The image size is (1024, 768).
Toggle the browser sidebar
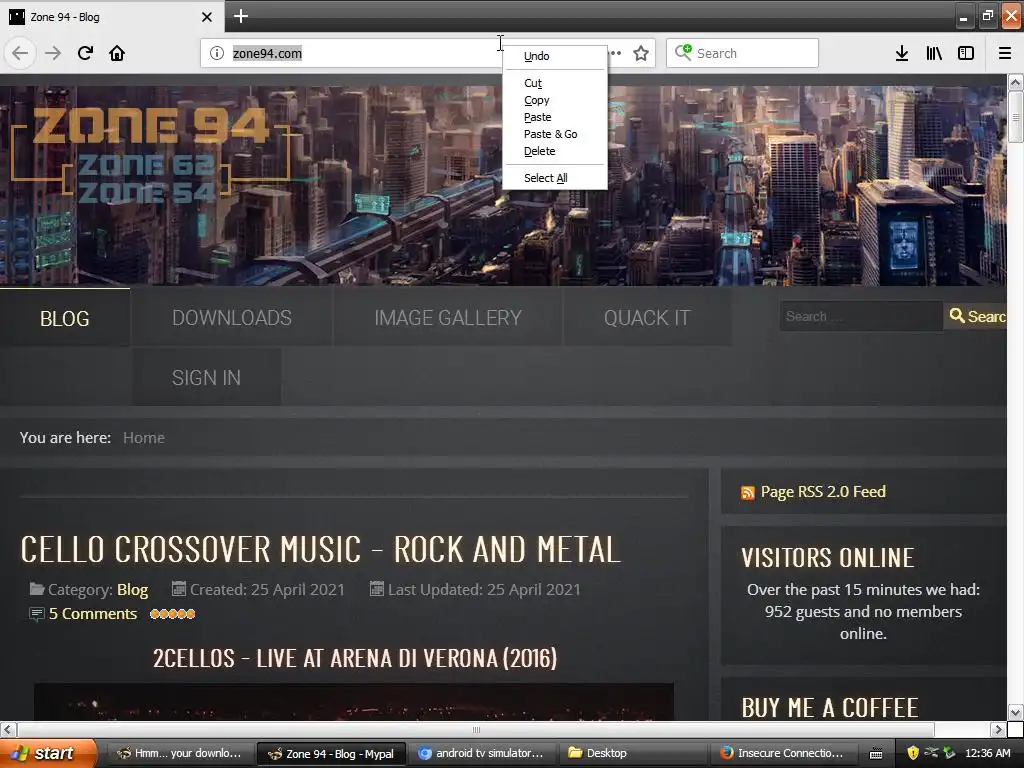pos(966,53)
